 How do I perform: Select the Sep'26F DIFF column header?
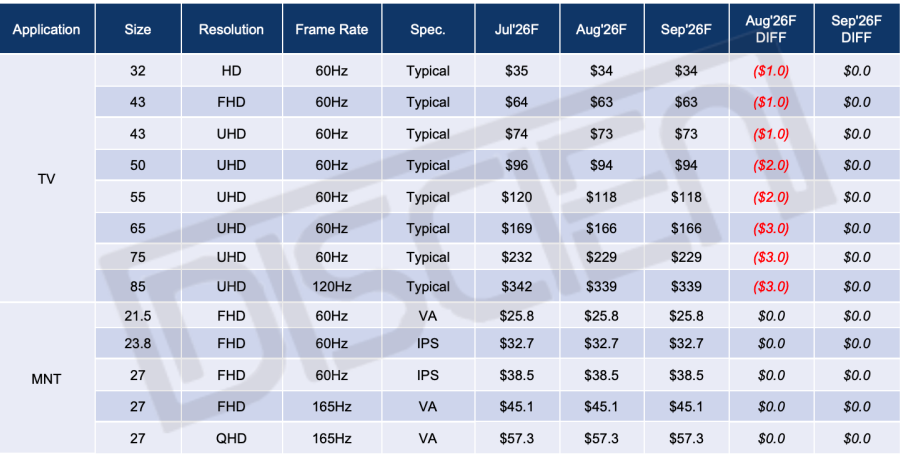tap(857, 29)
